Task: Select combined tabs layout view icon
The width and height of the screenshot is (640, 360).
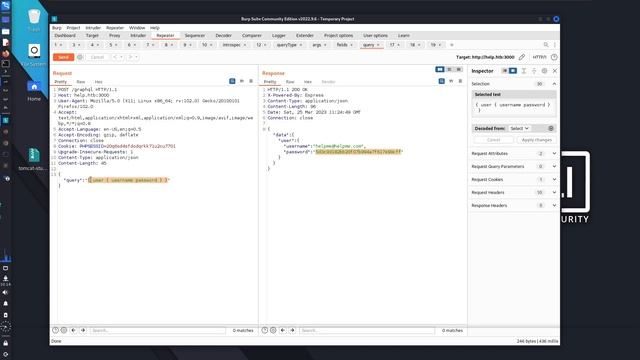Action: [459, 70]
